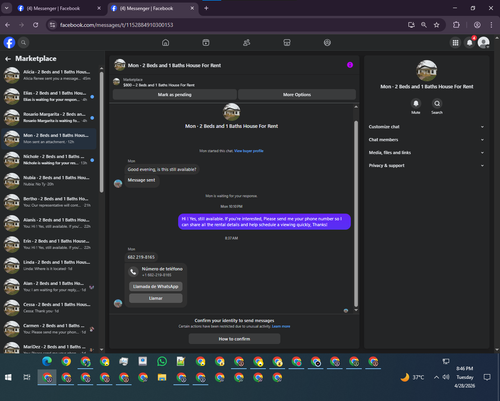Expand Privacy & support section
The width and height of the screenshot is (500, 401).
[x=426, y=166]
